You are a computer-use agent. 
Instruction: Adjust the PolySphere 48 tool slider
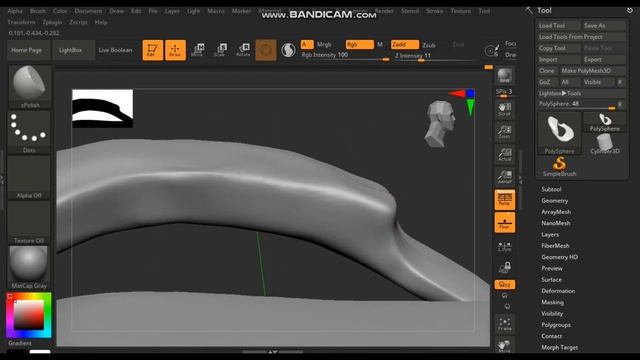(x=577, y=104)
